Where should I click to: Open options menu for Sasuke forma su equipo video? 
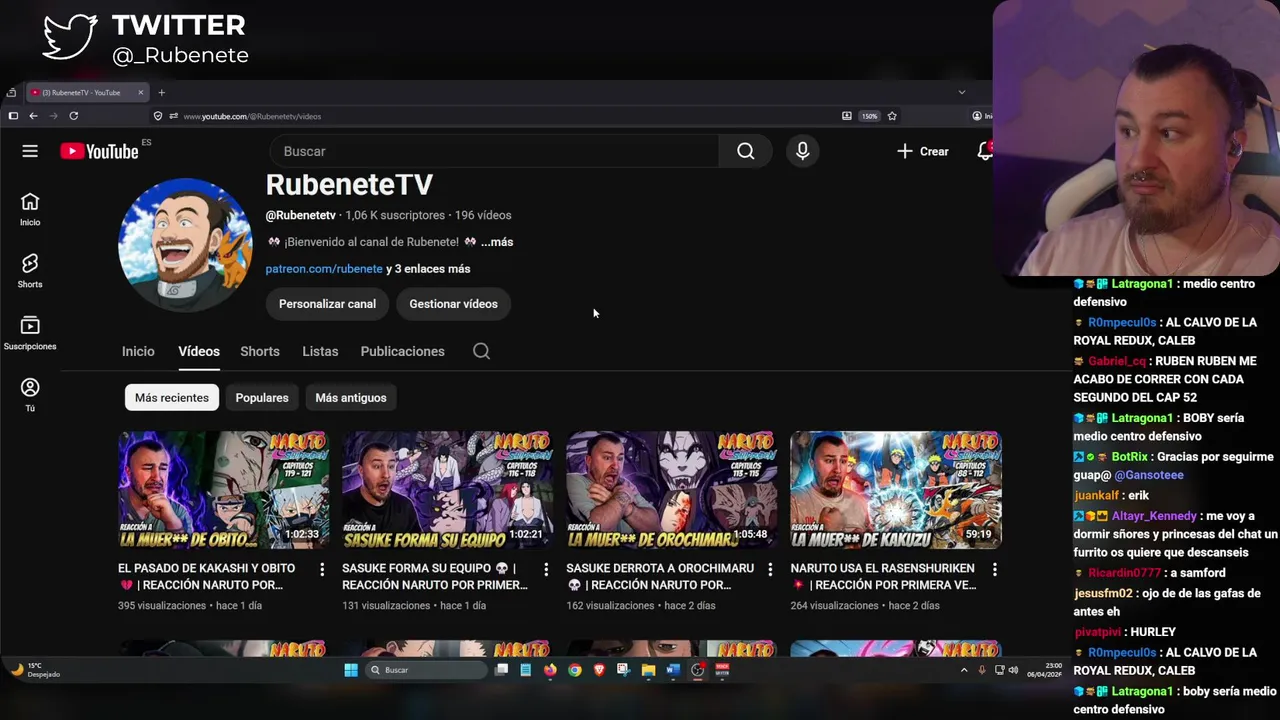pos(546,569)
